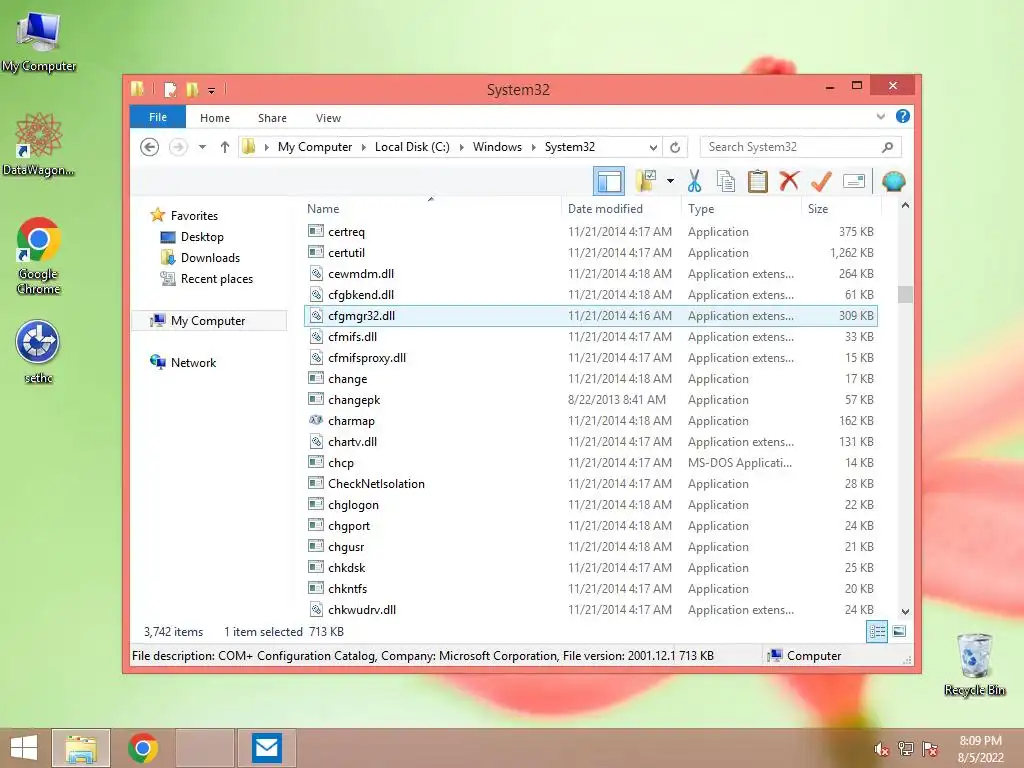Select cewmdm.dll in the file list
Image resolution: width=1024 pixels, height=768 pixels.
point(591,274)
